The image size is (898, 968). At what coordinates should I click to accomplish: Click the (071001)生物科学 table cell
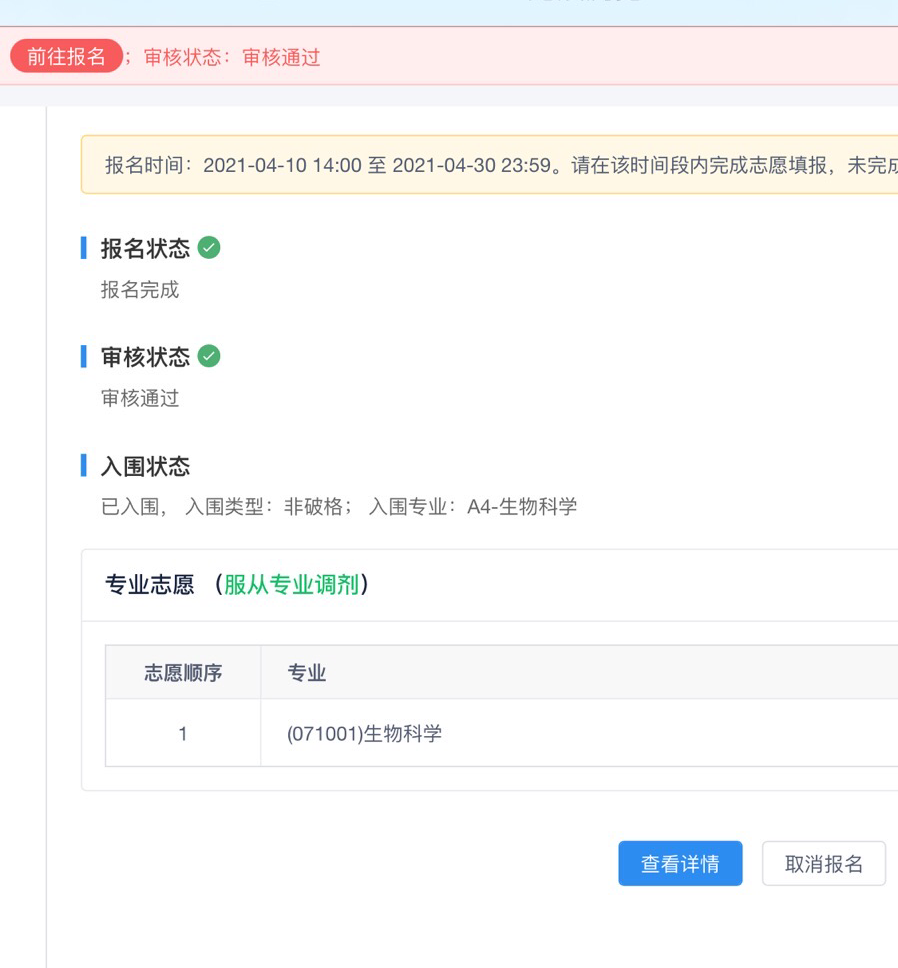tap(364, 734)
